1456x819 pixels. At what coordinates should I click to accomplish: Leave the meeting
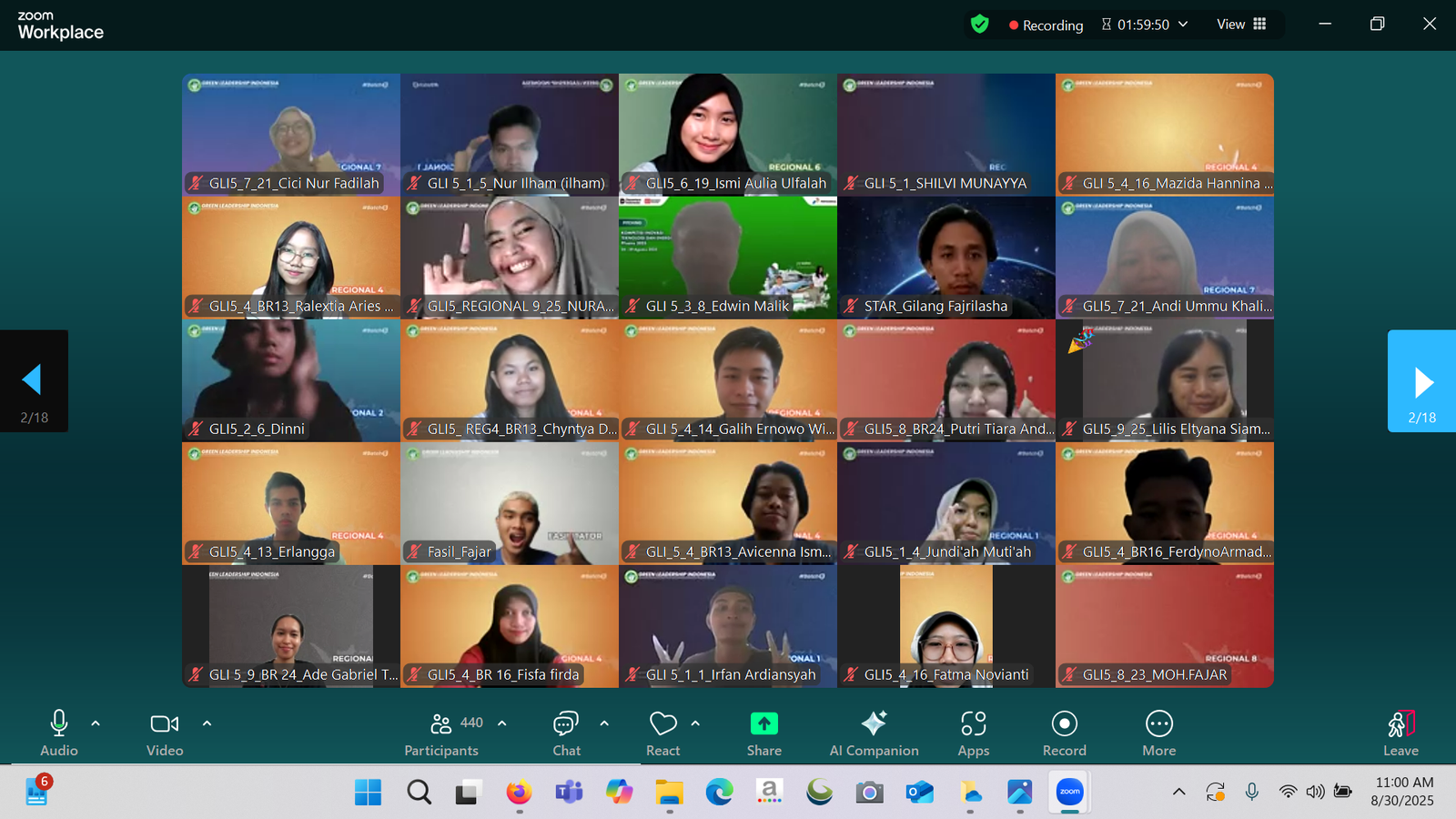click(1400, 733)
